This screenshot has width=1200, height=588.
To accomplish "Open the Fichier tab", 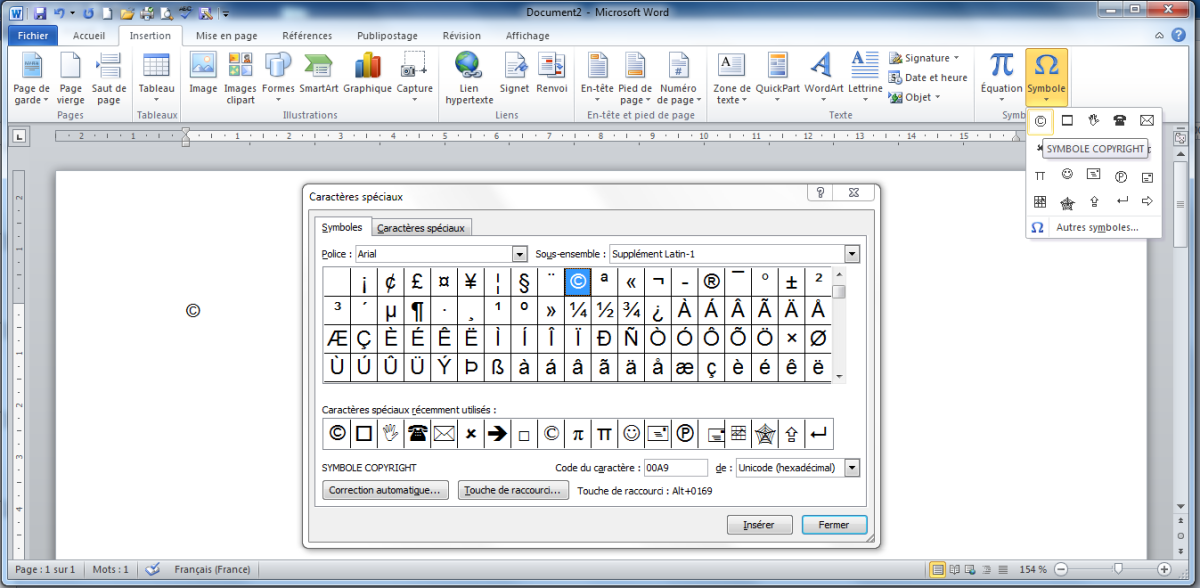I will (x=34, y=36).
